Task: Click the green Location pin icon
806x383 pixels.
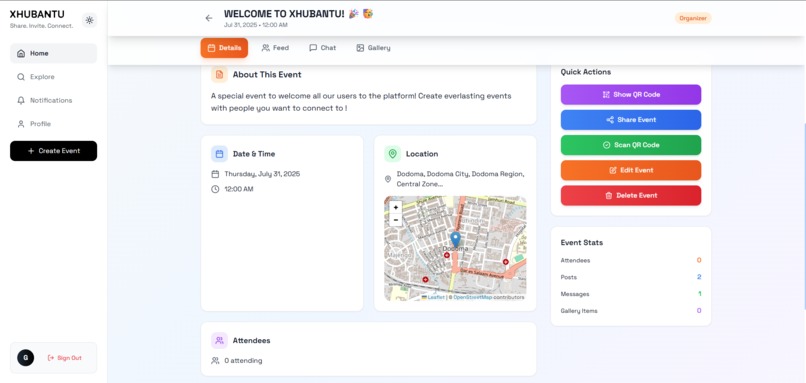Action: pyautogui.click(x=393, y=154)
